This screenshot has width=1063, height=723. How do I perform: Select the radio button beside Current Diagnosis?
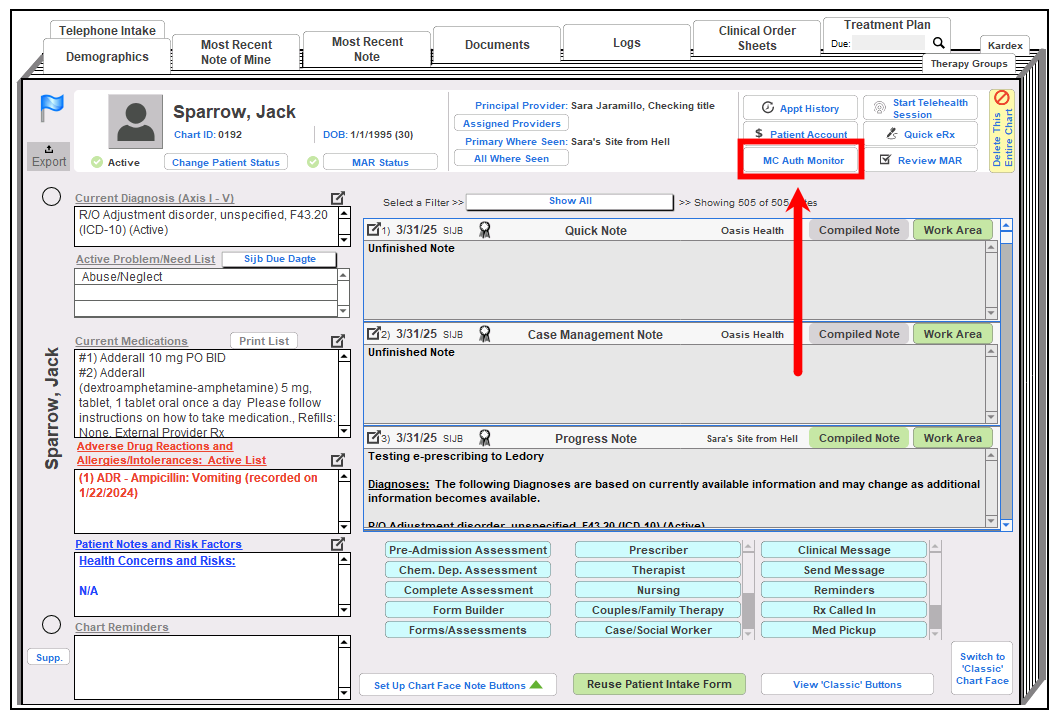52,197
